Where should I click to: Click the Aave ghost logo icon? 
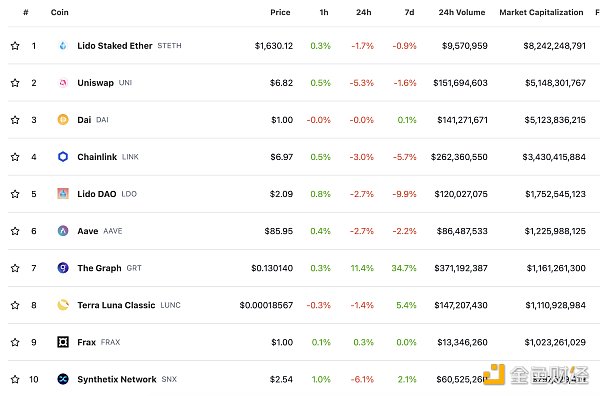point(63,231)
